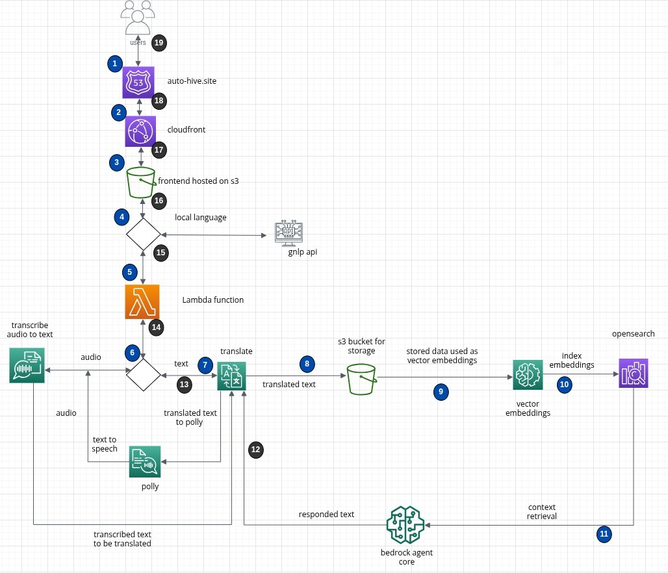
Task: Select the 'text to speech' label
Action: [104, 444]
